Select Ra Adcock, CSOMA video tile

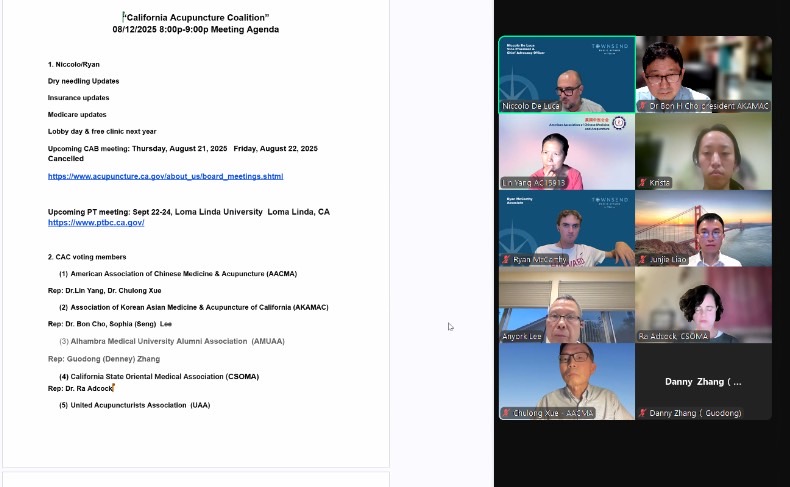coord(703,304)
